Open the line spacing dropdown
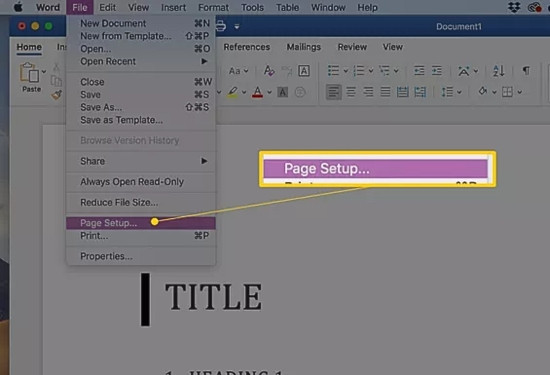550x375 pixels. point(451,92)
